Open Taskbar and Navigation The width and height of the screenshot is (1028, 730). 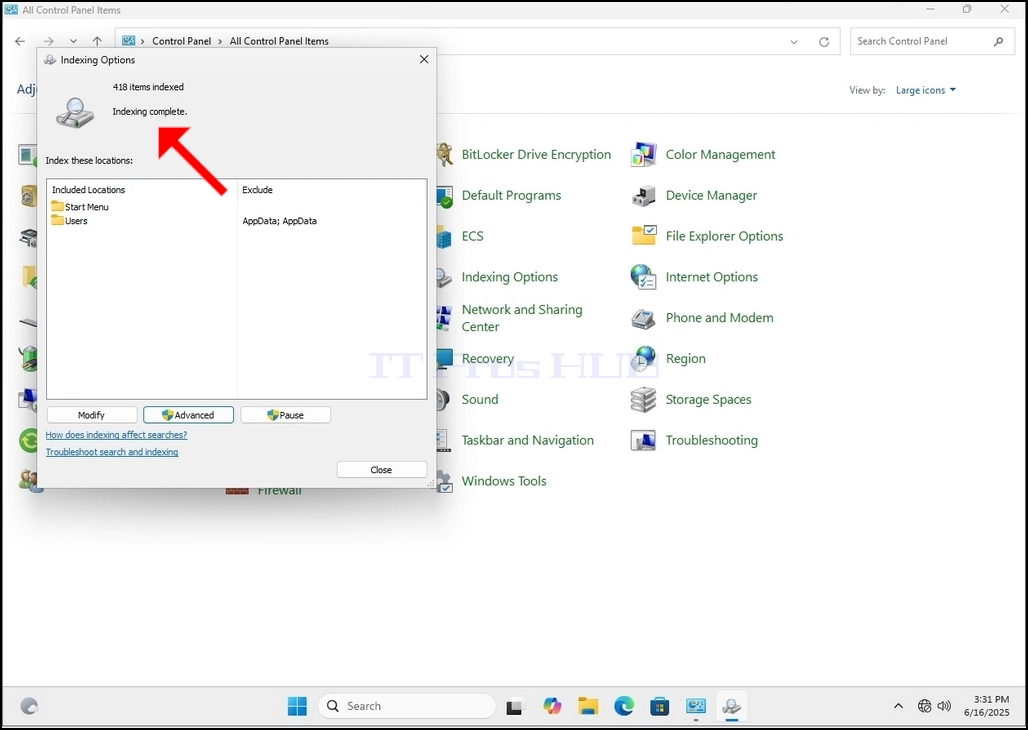(527, 440)
